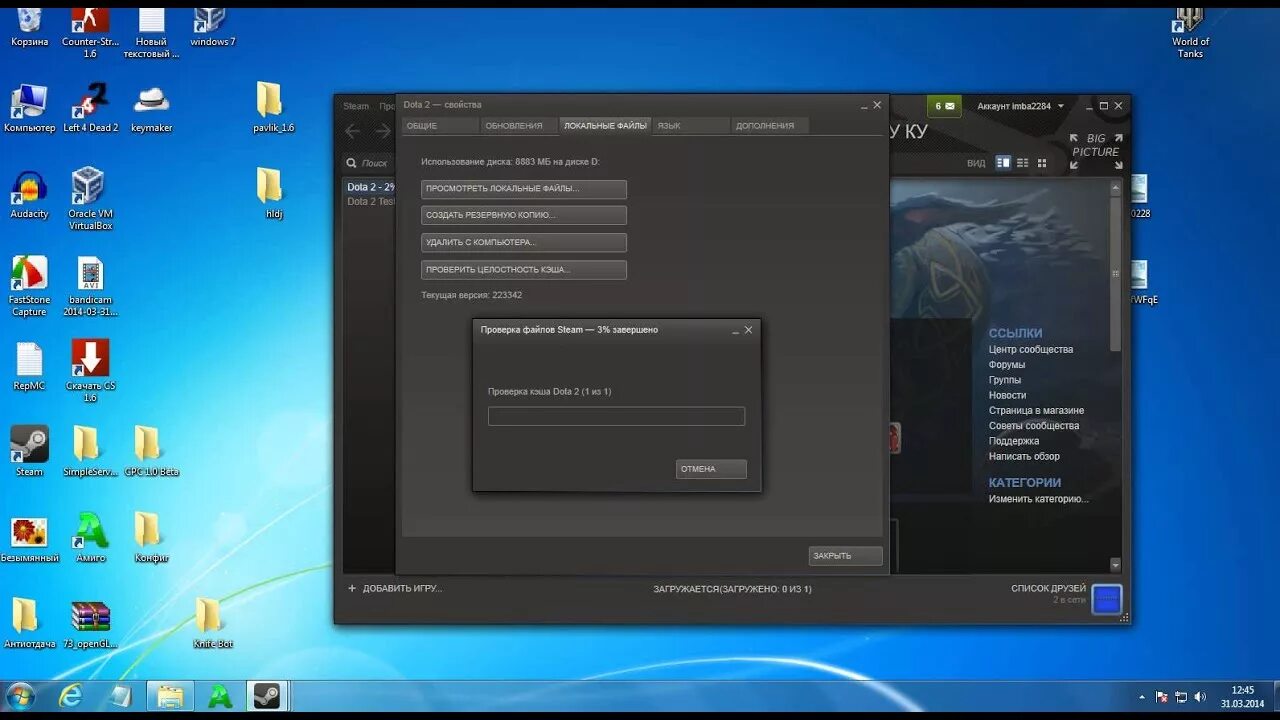The height and width of the screenshot is (720, 1280).
Task: Launch the Steam desktop shortcut
Action: coord(29,452)
